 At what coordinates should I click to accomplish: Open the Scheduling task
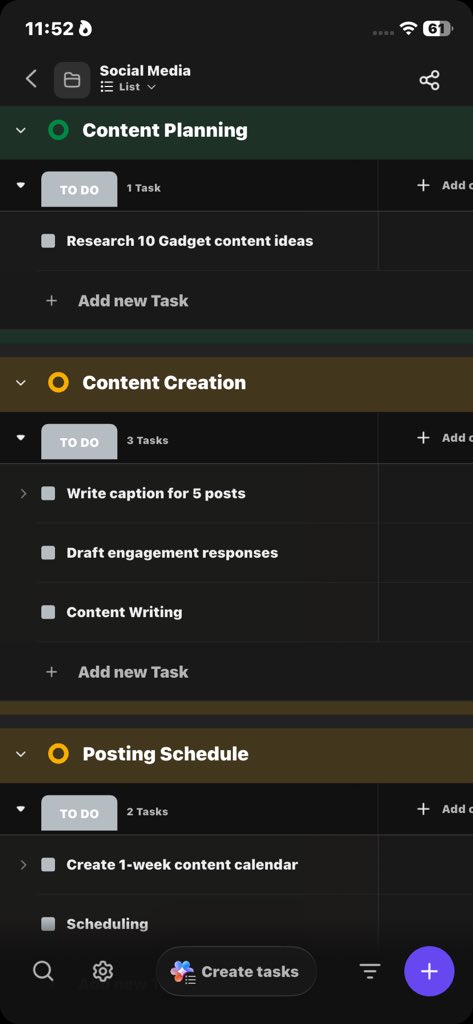[107, 924]
